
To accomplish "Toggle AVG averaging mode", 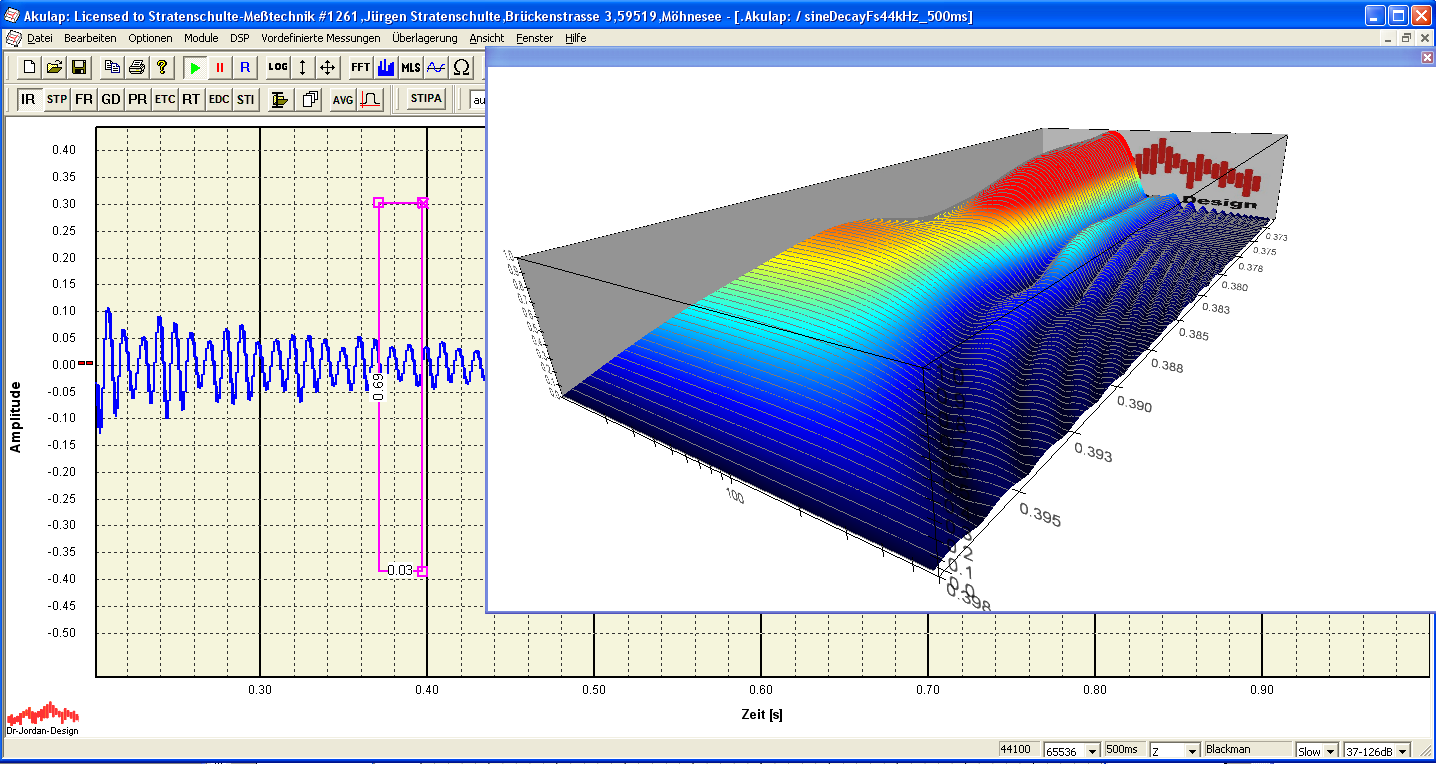I will 343,100.
